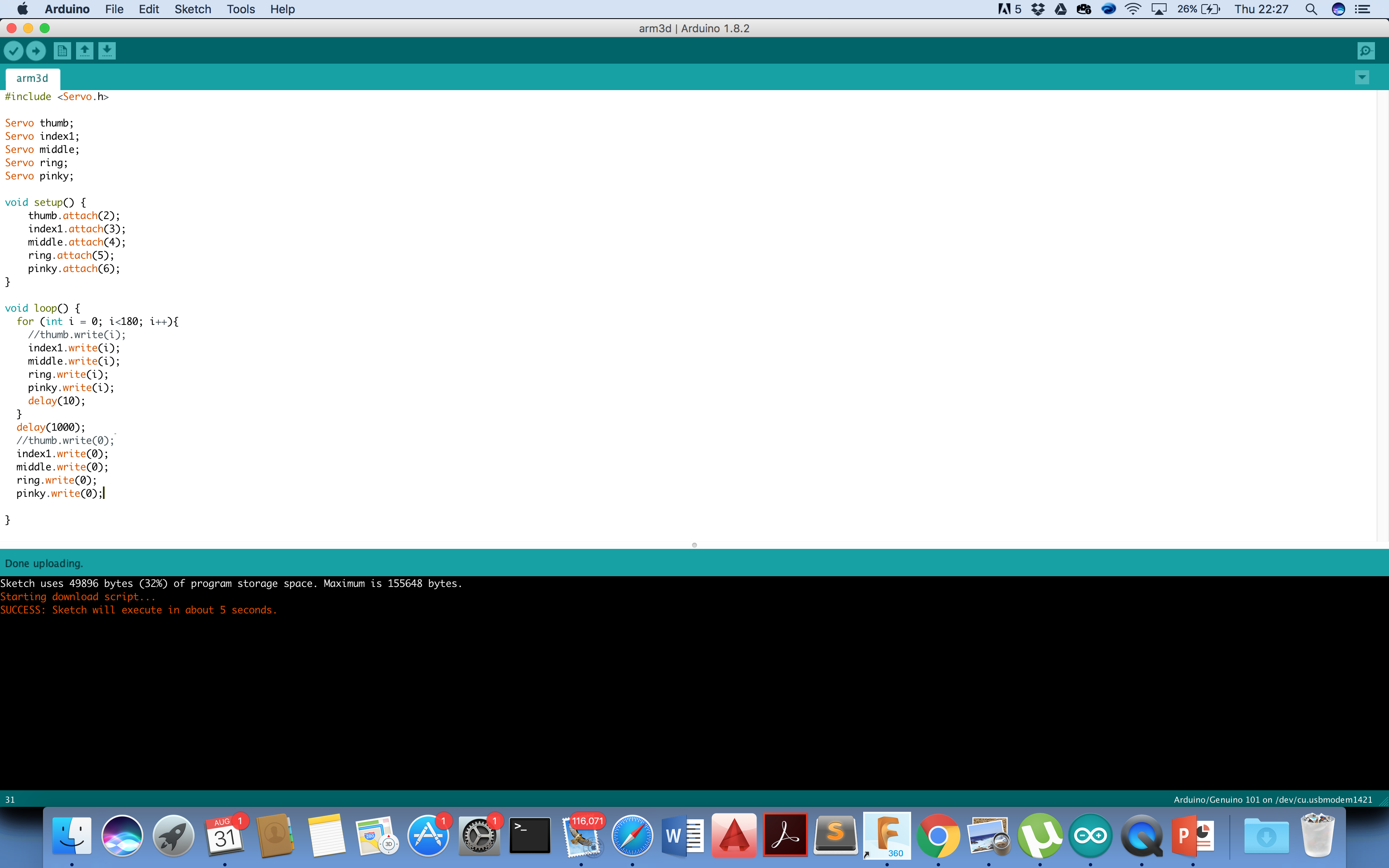Open the Downloads folder in the Dock

(x=1266, y=836)
